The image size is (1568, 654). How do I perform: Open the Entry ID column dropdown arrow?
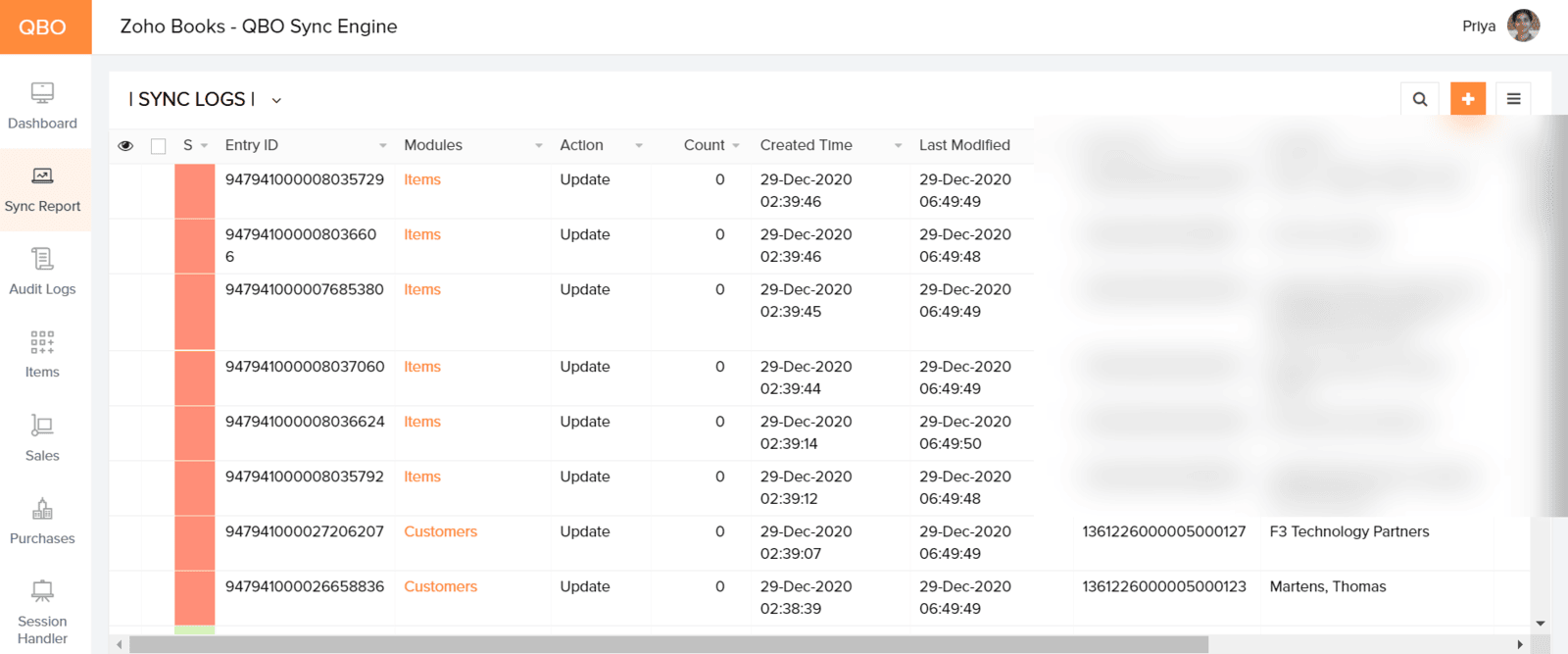coord(383,146)
